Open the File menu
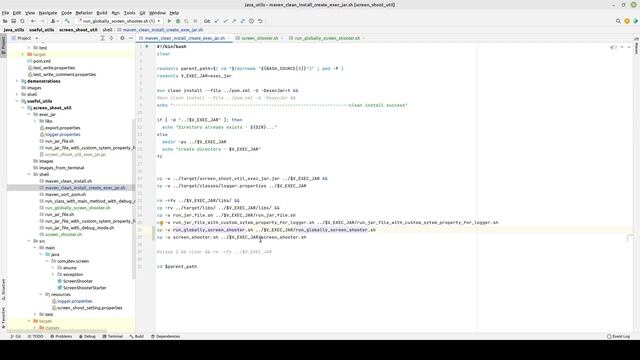Screen dimensions: 640x360 [x=5, y=13]
